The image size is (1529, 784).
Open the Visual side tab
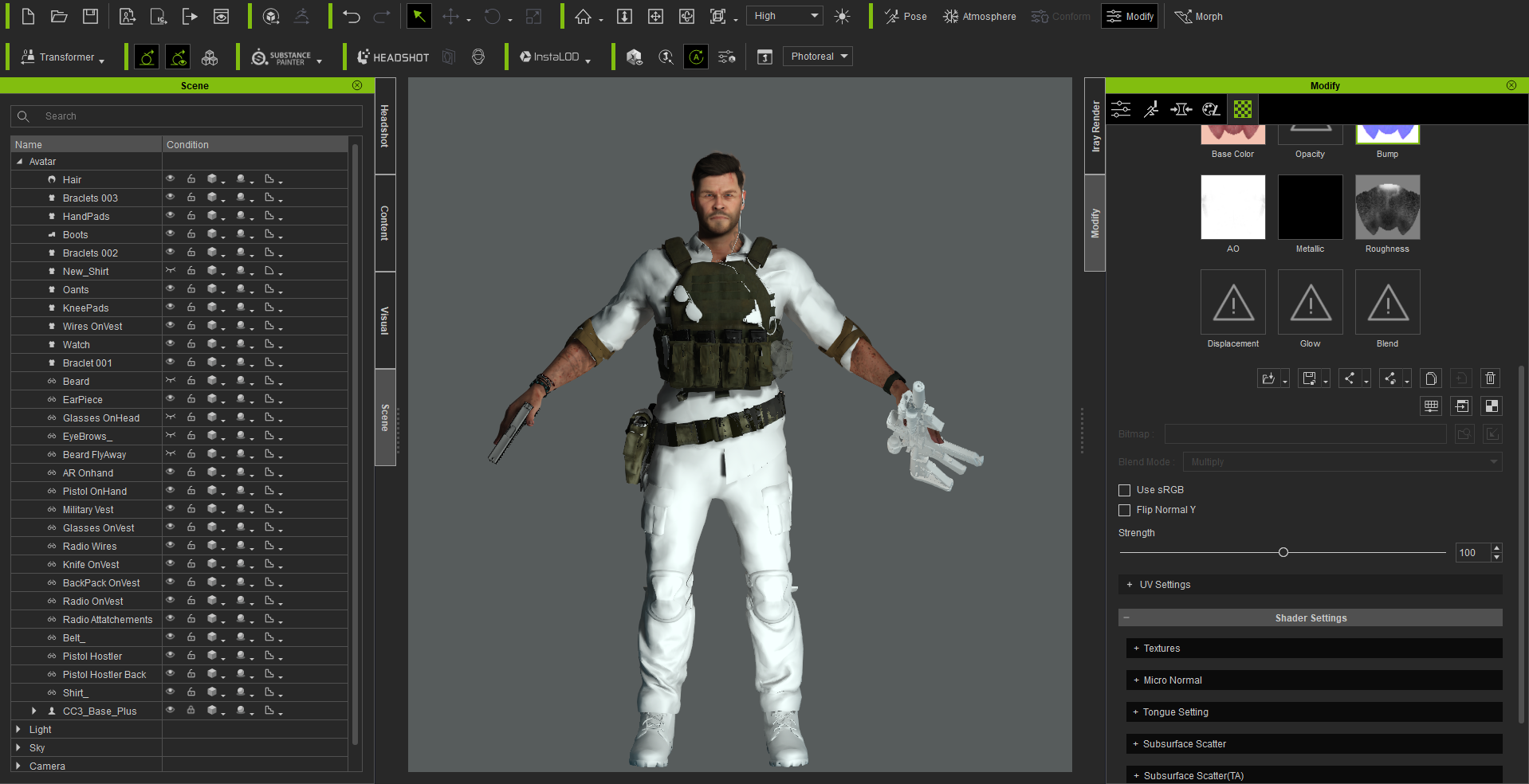[x=385, y=320]
